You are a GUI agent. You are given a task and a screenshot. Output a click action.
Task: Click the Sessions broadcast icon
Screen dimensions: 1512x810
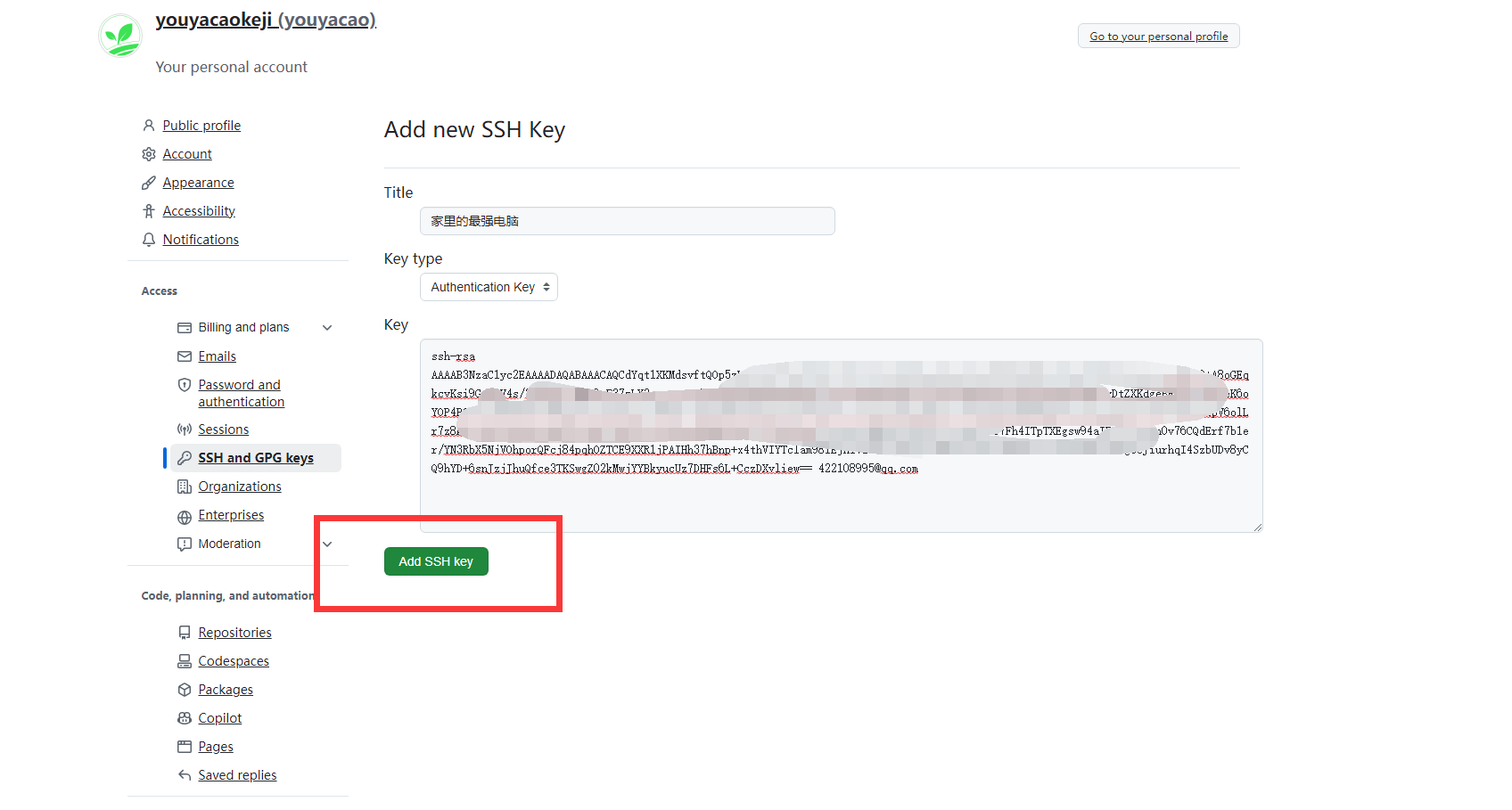click(184, 429)
